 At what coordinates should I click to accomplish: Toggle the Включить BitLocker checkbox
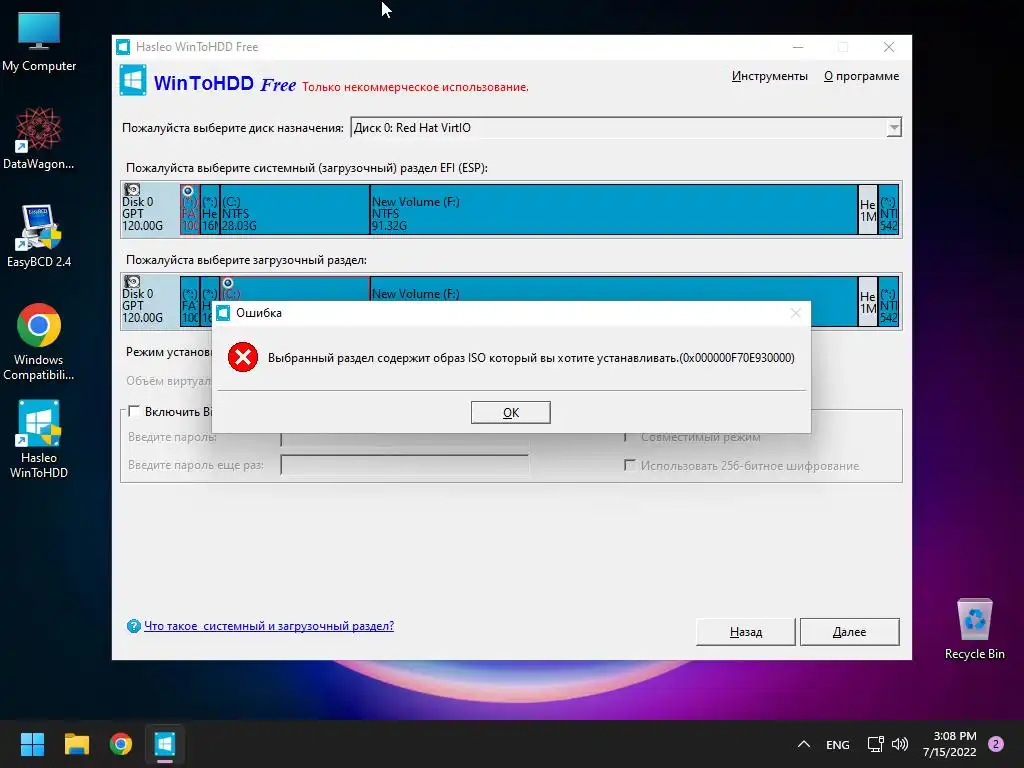tap(134, 411)
